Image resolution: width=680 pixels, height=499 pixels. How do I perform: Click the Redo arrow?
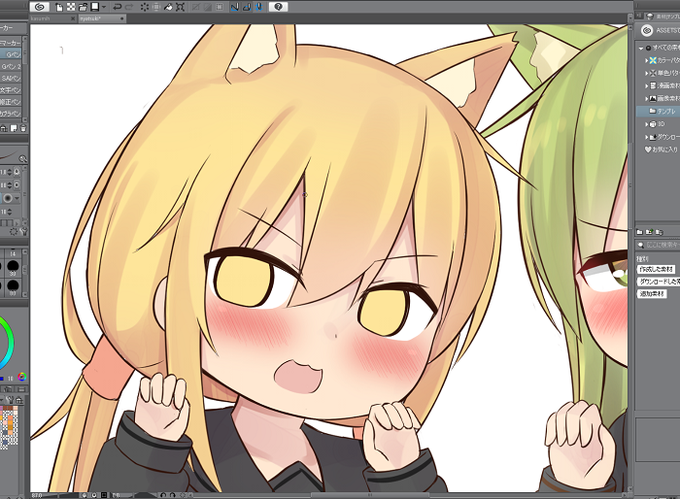pos(129,7)
